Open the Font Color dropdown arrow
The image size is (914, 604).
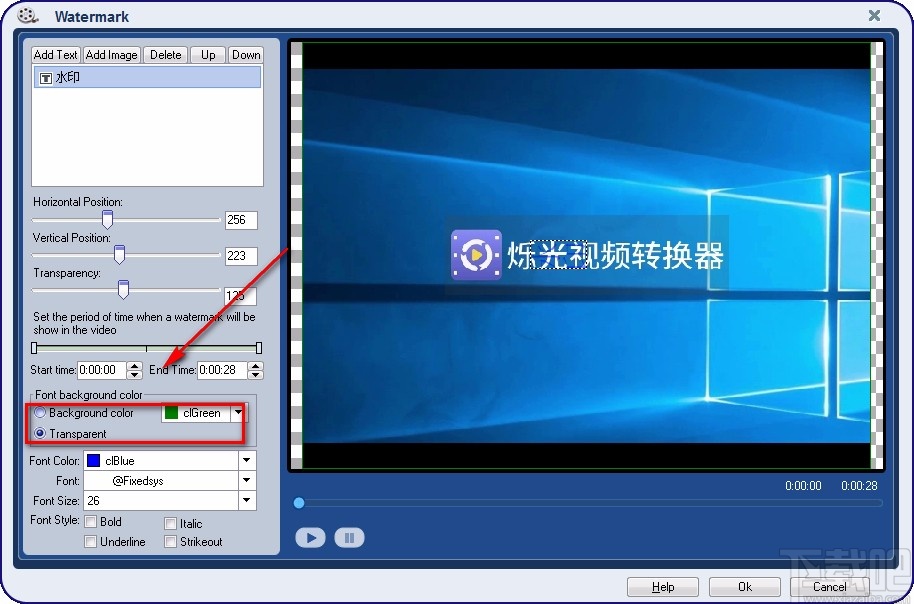(x=247, y=461)
